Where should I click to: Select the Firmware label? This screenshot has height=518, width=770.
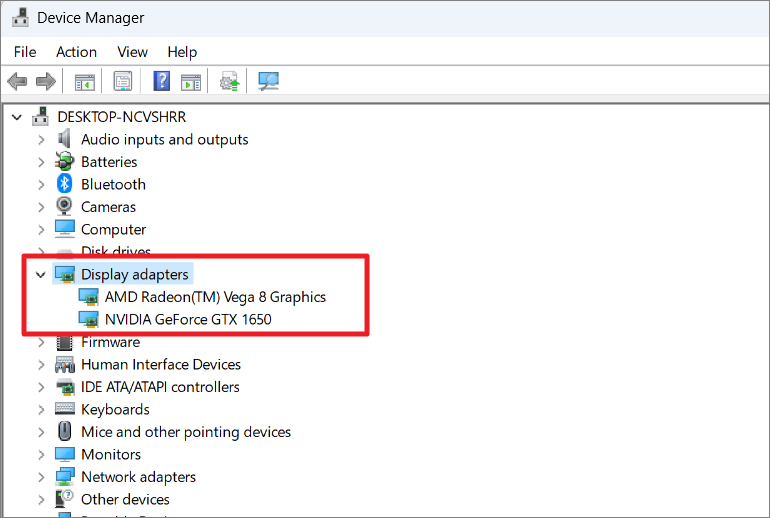[x=110, y=342]
